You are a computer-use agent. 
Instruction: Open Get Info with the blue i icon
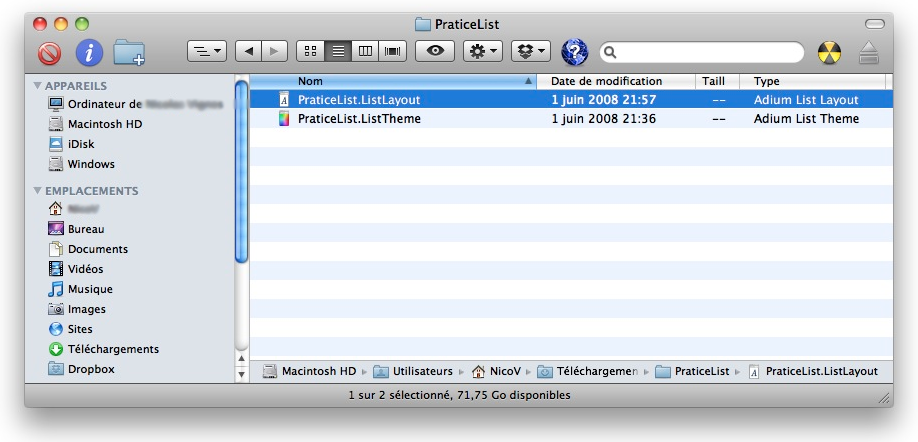[x=89, y=51]
